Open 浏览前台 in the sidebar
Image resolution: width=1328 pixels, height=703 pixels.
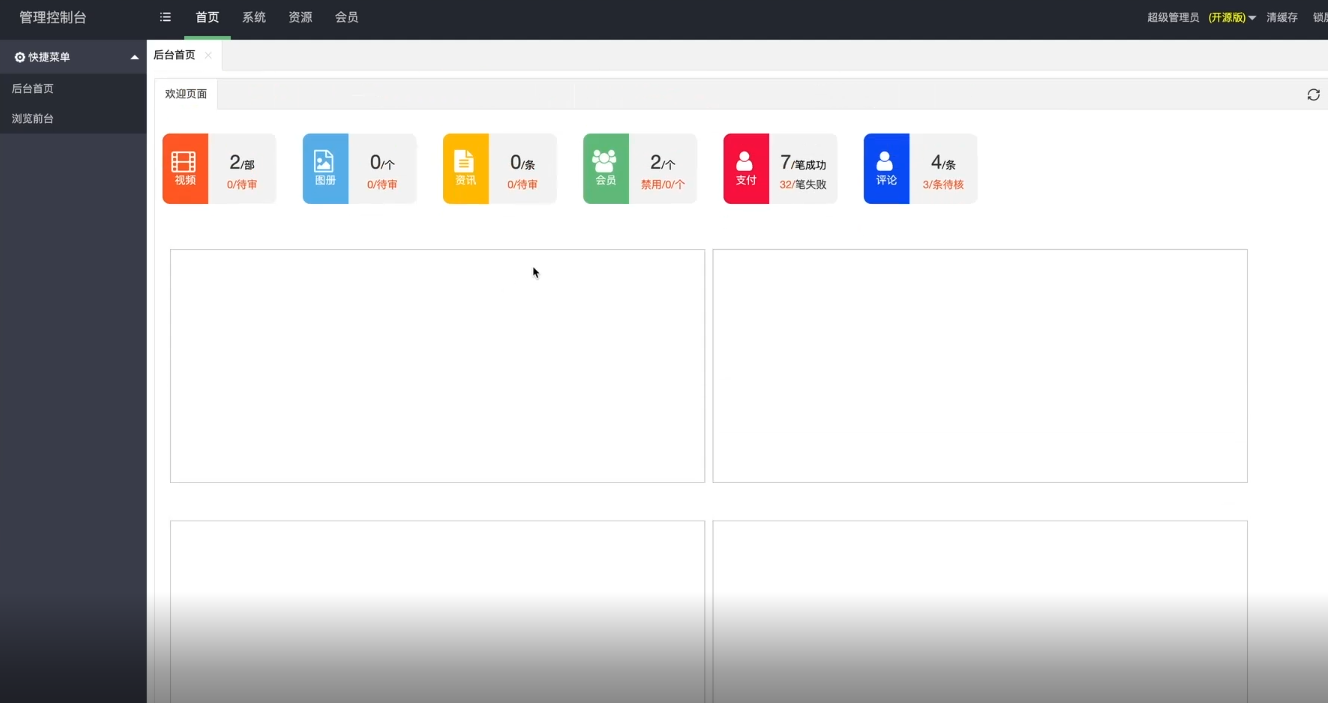click(33, 119)
